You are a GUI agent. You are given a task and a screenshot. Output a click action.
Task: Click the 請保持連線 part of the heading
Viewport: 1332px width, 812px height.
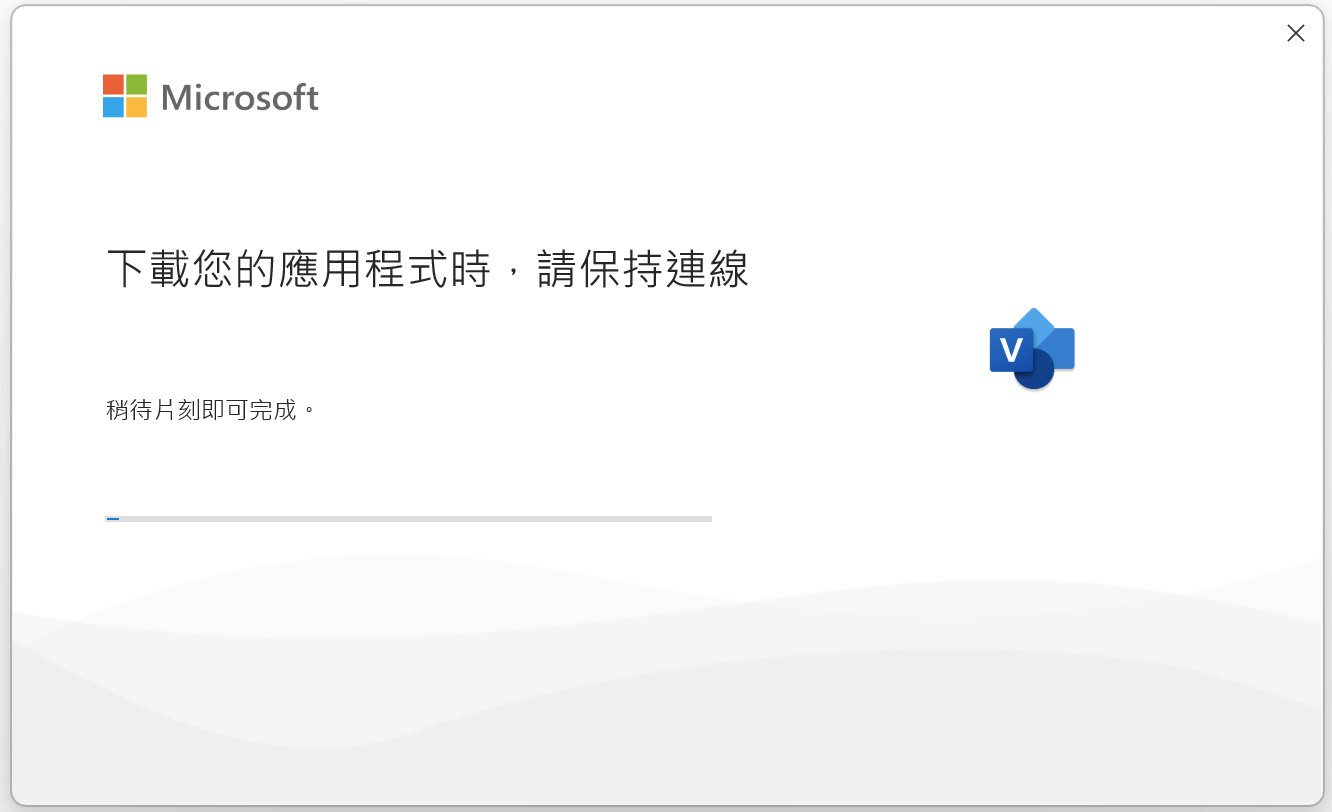643,269
